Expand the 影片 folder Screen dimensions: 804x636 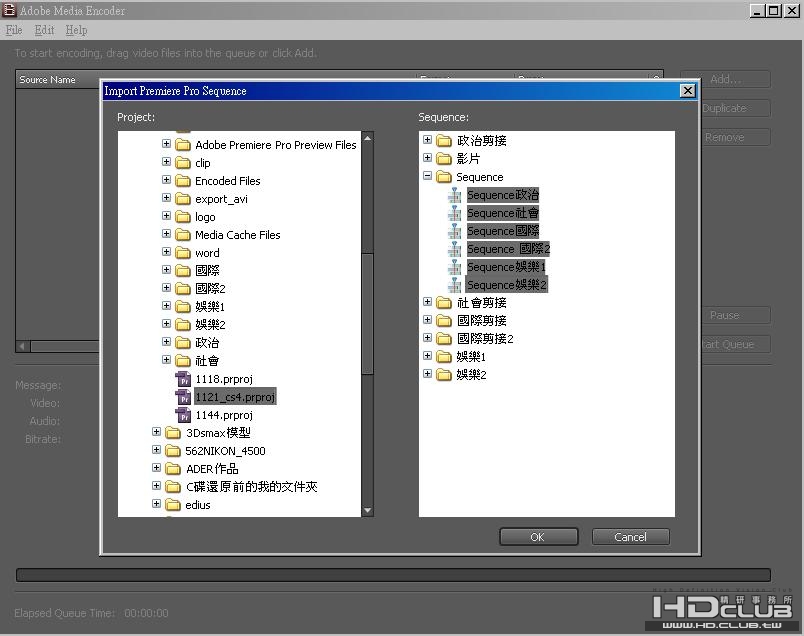428,157
